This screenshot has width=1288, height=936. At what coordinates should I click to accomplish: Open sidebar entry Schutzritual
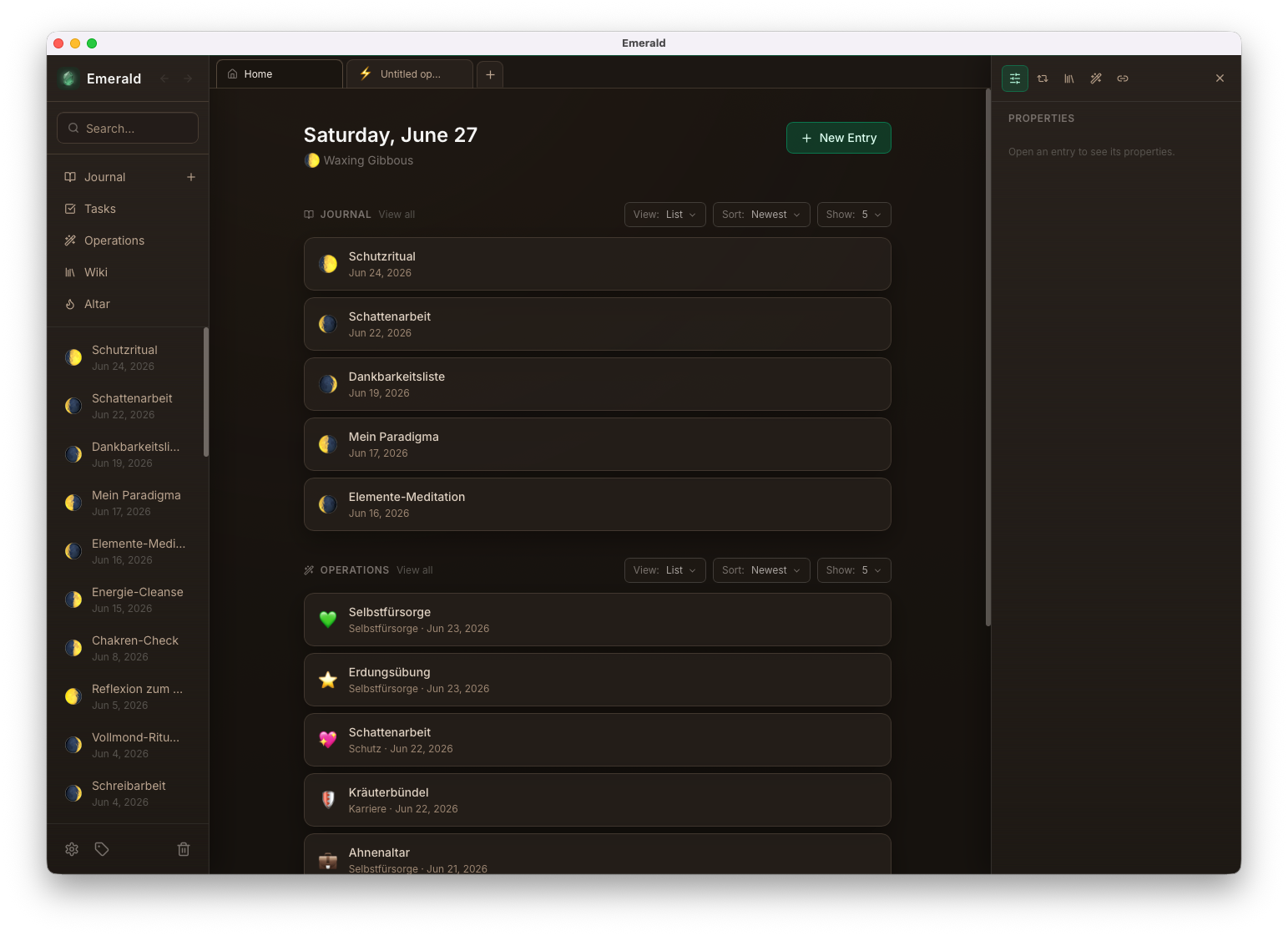(128, 357)
